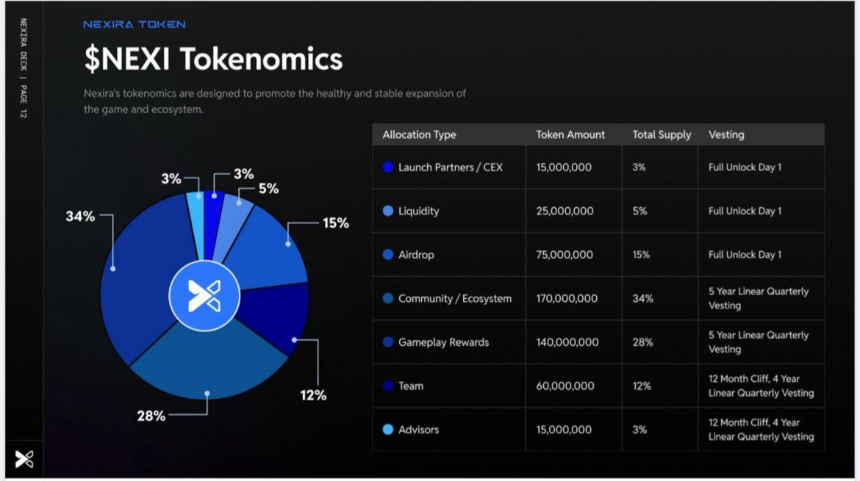Click the Allocation Type column header
860x481 pixels.
(419, 134)
